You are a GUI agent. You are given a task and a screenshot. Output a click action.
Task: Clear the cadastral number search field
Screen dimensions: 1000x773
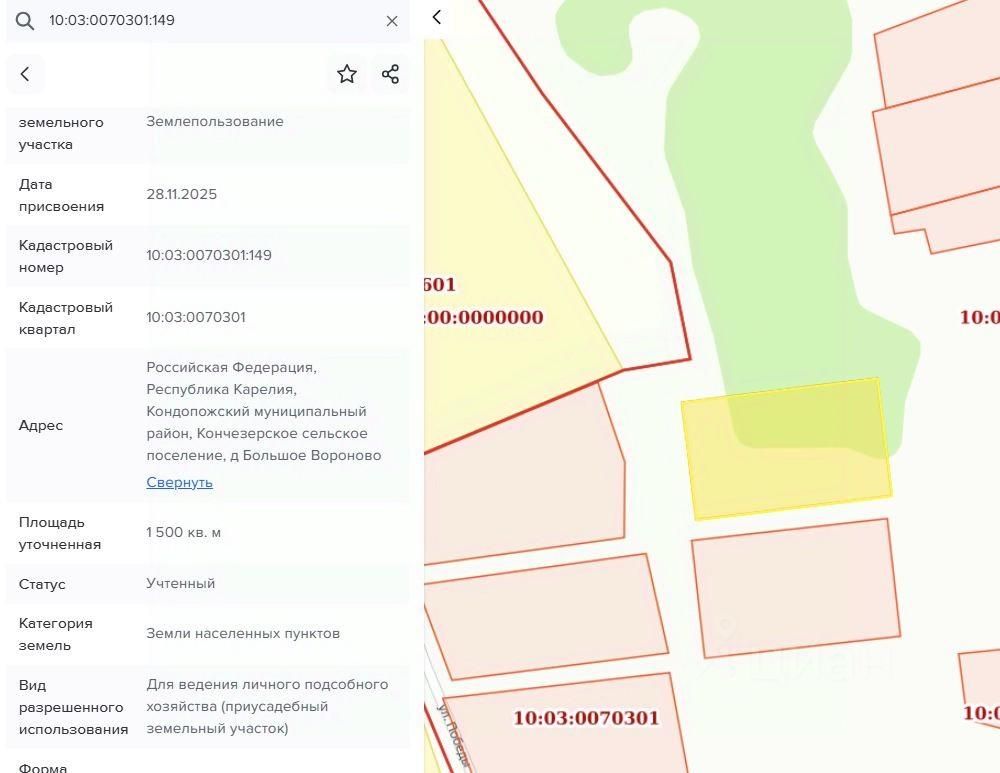[392, 21]
